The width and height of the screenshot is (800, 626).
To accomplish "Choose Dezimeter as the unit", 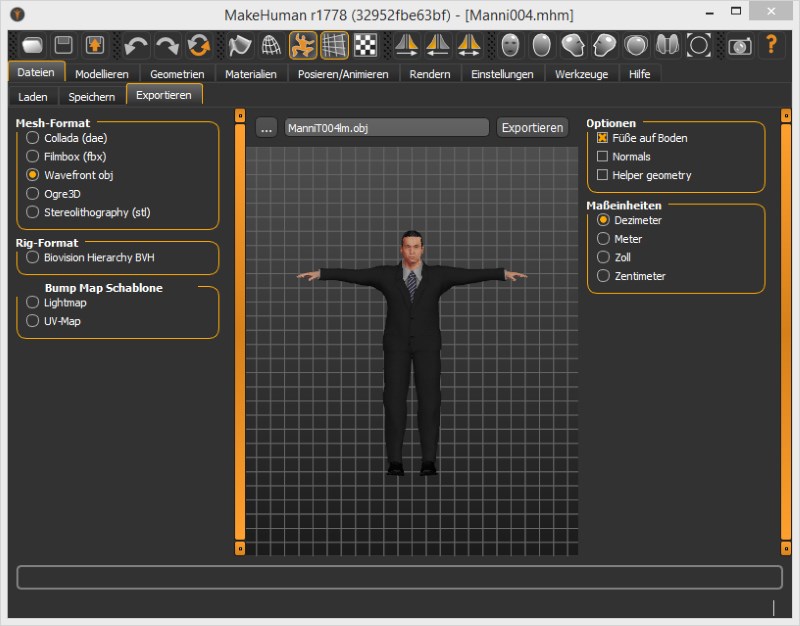I will pyautogui.click(x=629, y=220).
